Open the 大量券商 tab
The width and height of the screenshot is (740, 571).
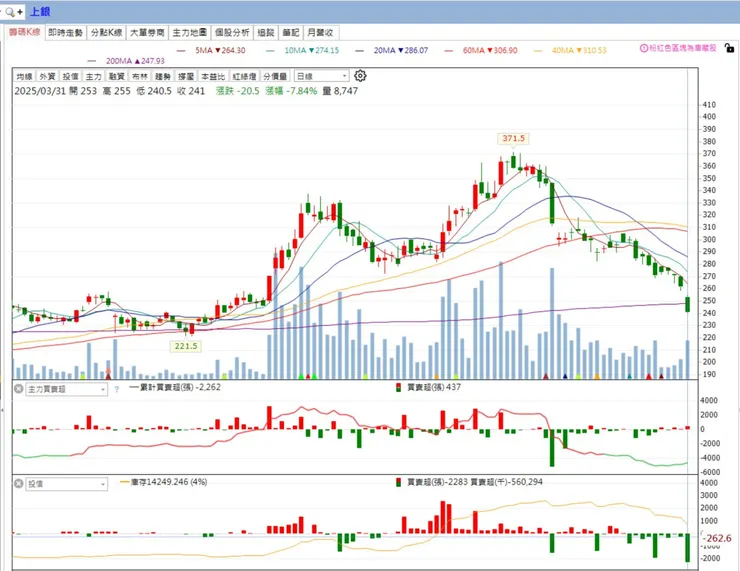pos(147,33)
